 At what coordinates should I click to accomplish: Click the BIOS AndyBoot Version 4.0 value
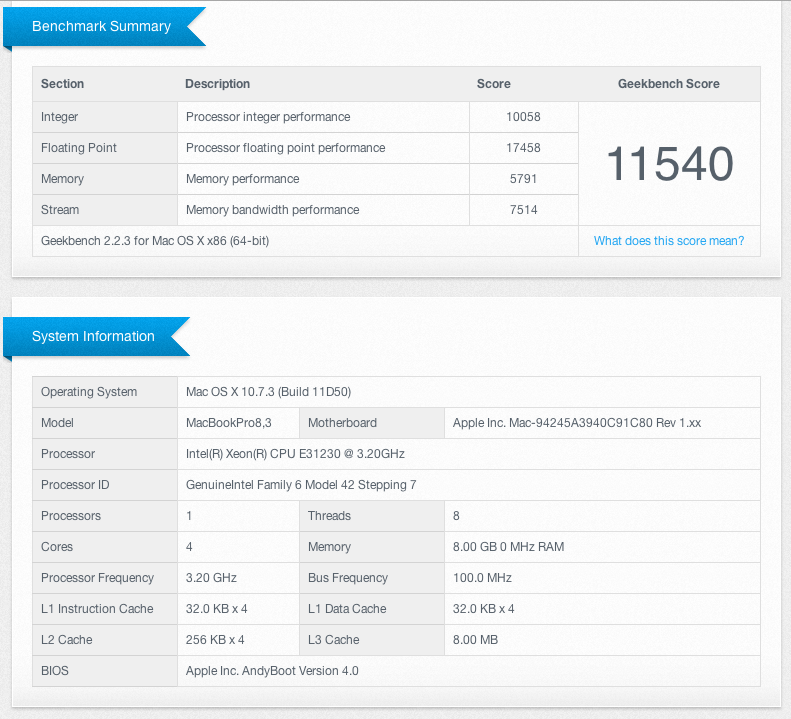(272, 671)
